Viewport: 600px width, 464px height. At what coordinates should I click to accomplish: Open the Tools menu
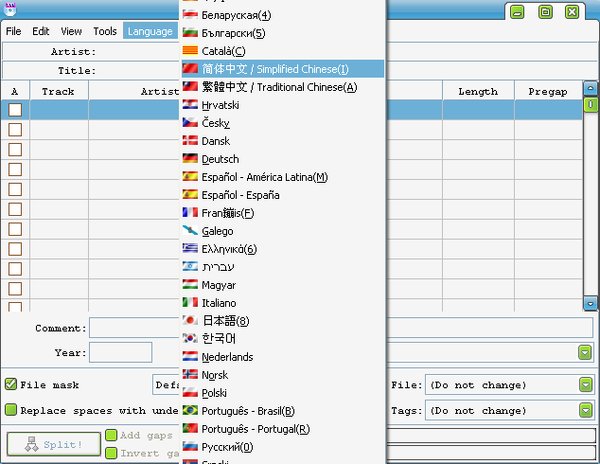coord(105,31)
